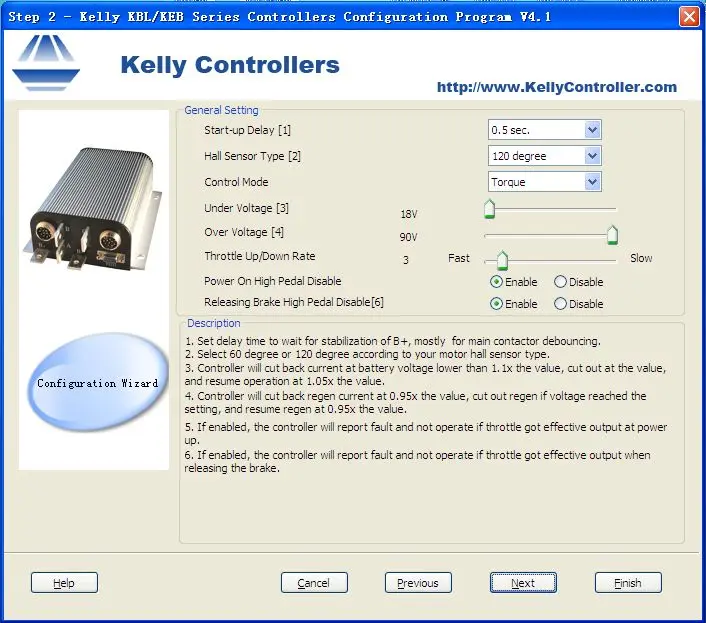The width and height of the screenshot is (706, 623).
Task: Close the configuration program window
Action: [x=689, y=17]
